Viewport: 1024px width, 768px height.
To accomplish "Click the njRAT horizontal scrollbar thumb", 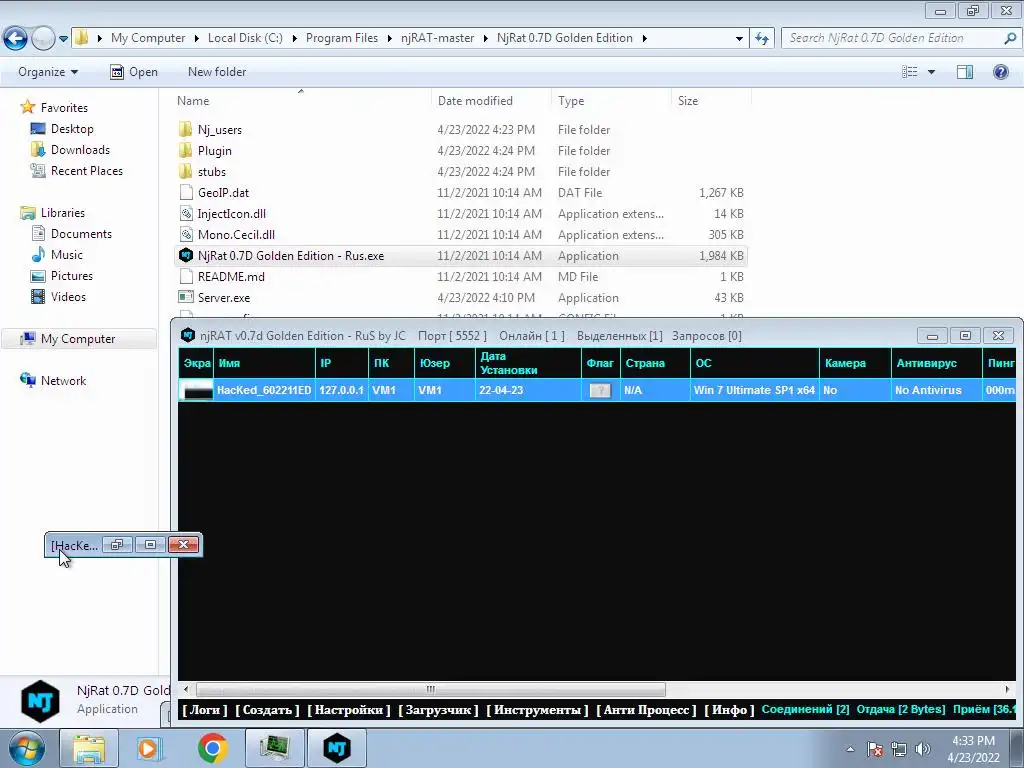I will [x=430, y=689].
